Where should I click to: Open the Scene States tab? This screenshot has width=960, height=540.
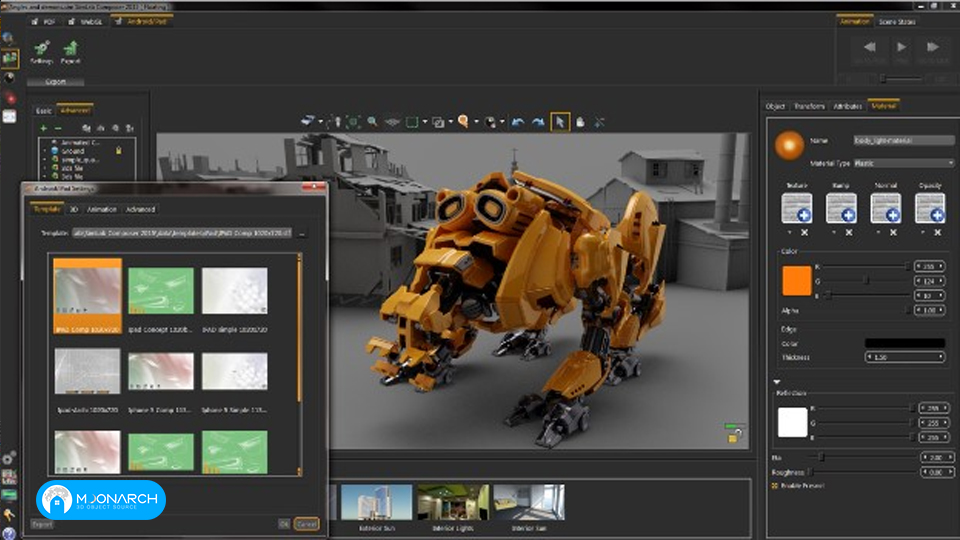(x=897, y=21)
